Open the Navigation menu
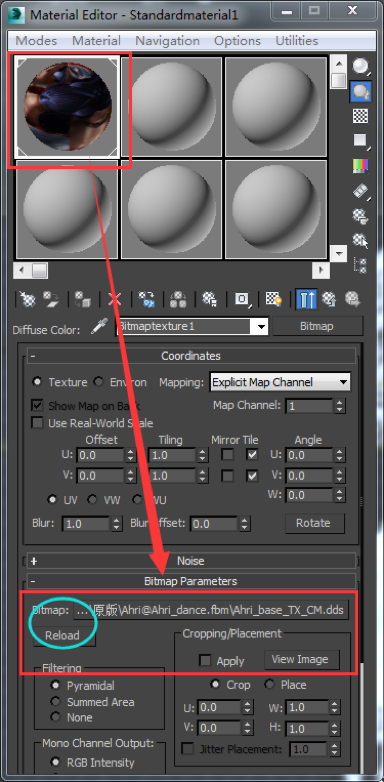The width and height of the screenshot is (384, 782). coord(167,40)
